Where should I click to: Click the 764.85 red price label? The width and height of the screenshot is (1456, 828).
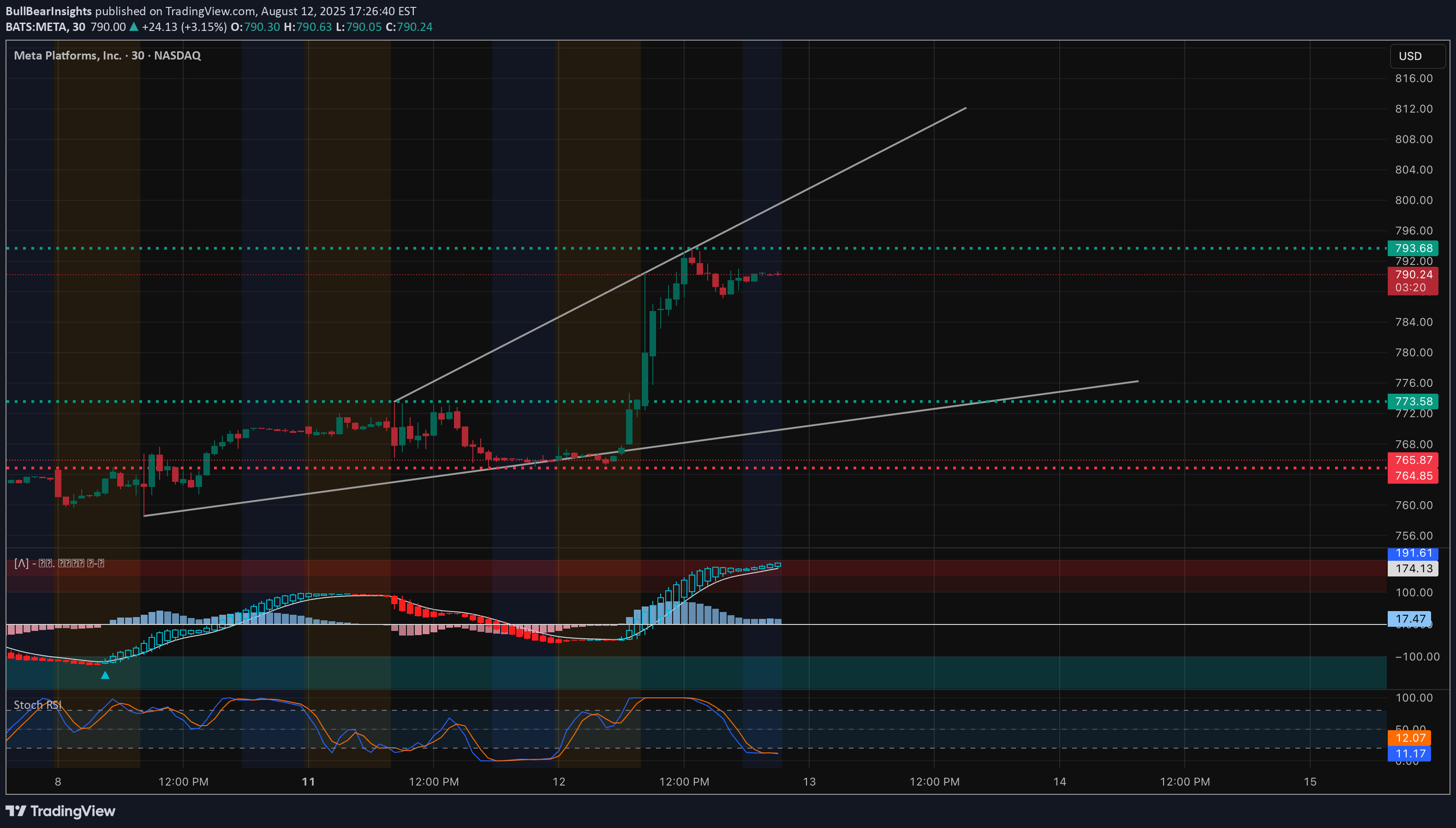click(1413, 475)
